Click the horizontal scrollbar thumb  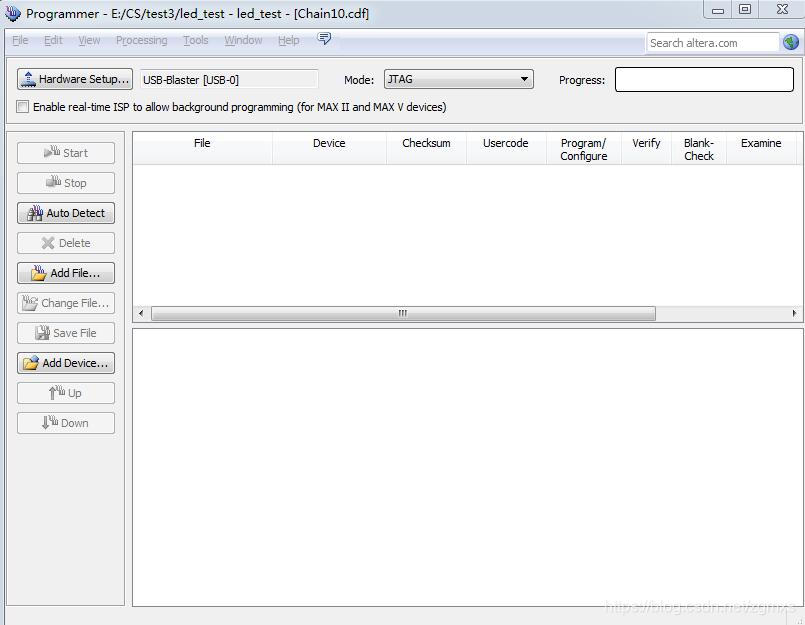403,313
